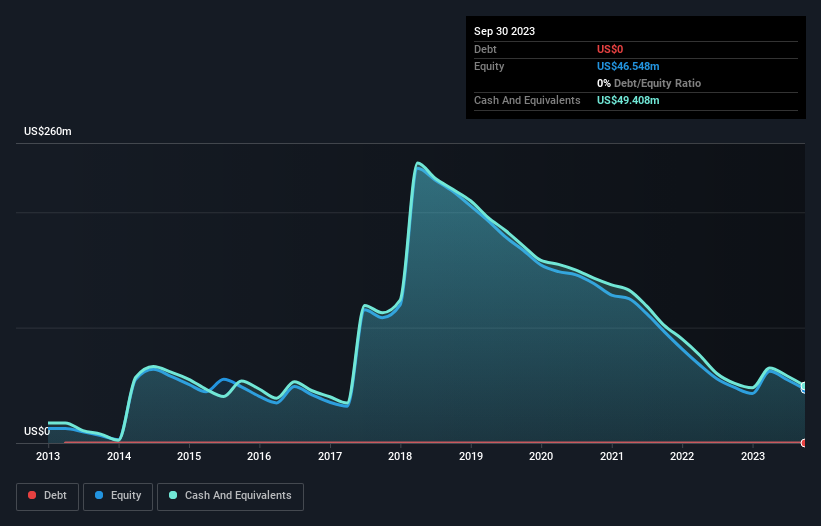
Task: Click the Cash And Equivalents tooltip label
Action: point(527,100)
